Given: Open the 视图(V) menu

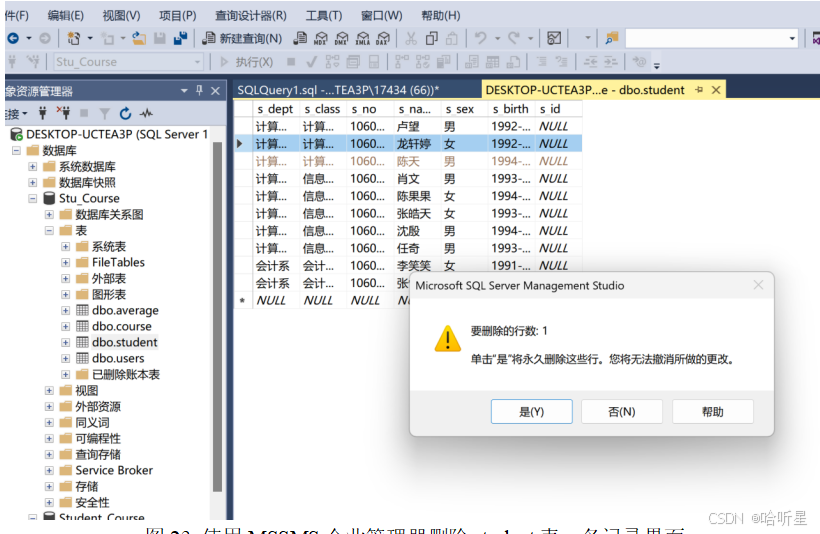Looking at the screenshot, I should click(121, 16).
